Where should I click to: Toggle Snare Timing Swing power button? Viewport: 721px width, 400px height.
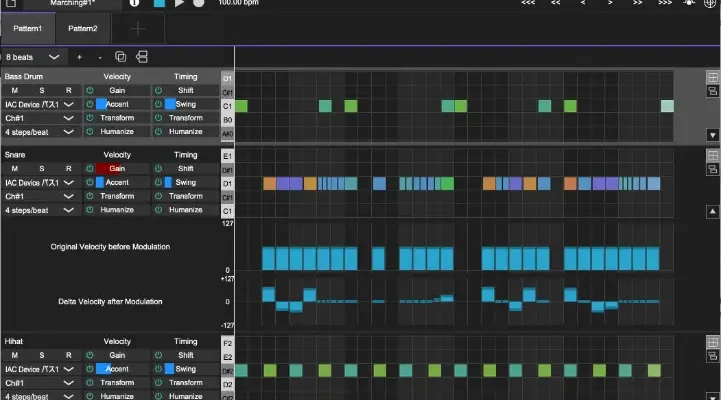coord(158,183)
